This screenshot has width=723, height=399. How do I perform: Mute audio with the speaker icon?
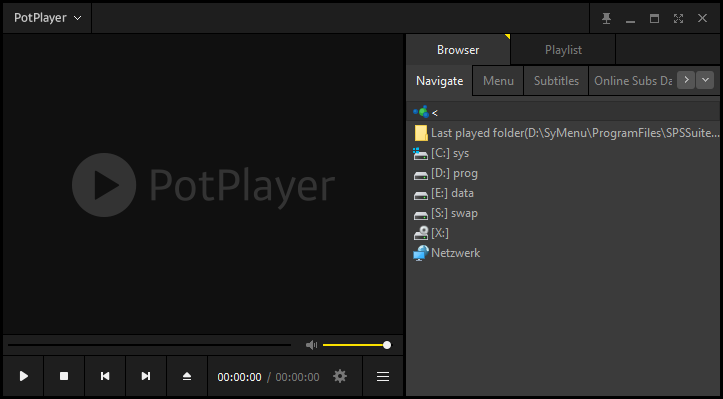(x=312, y=345)
